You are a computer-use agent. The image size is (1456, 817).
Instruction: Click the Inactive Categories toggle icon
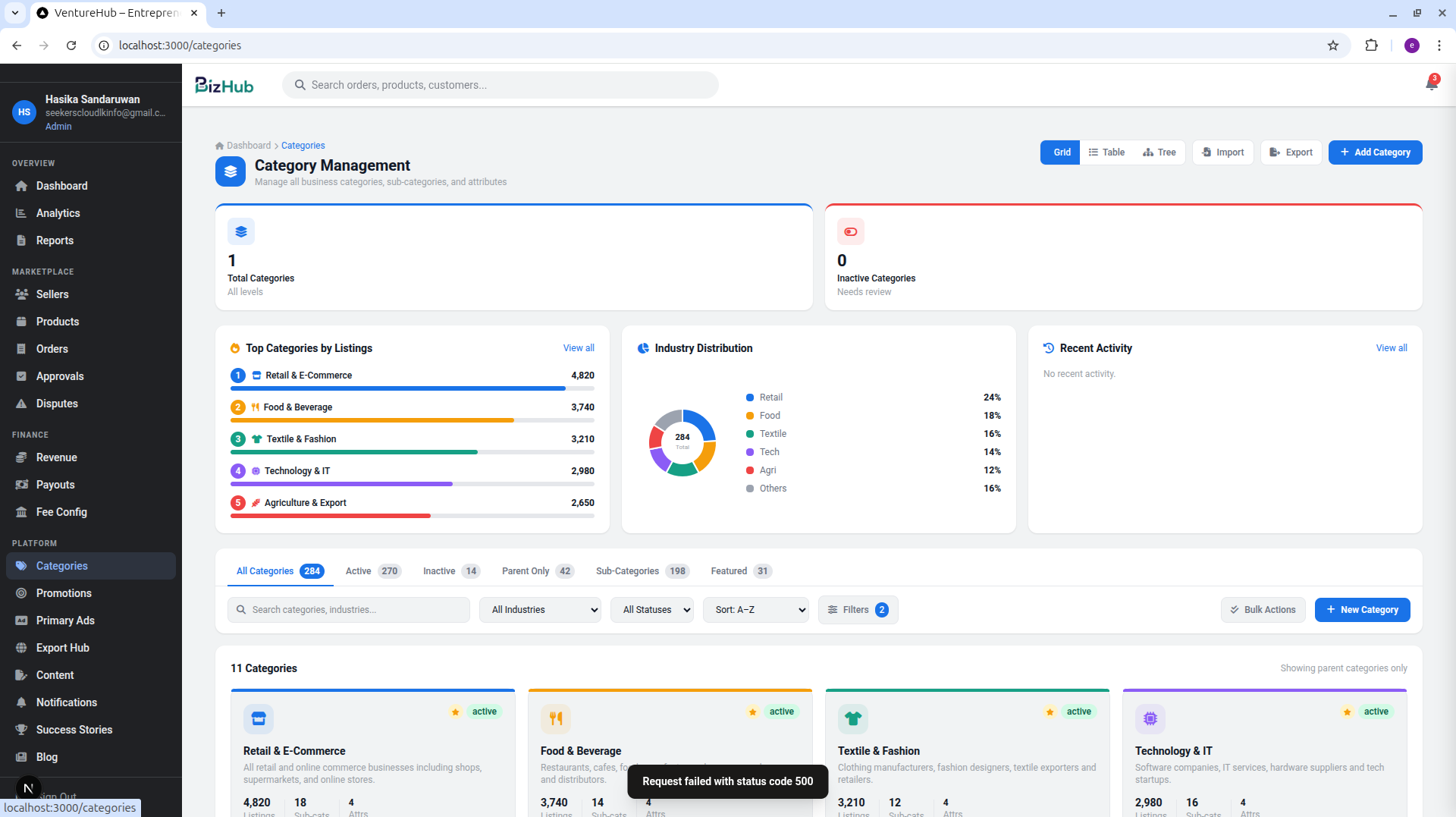coord(851,231)
